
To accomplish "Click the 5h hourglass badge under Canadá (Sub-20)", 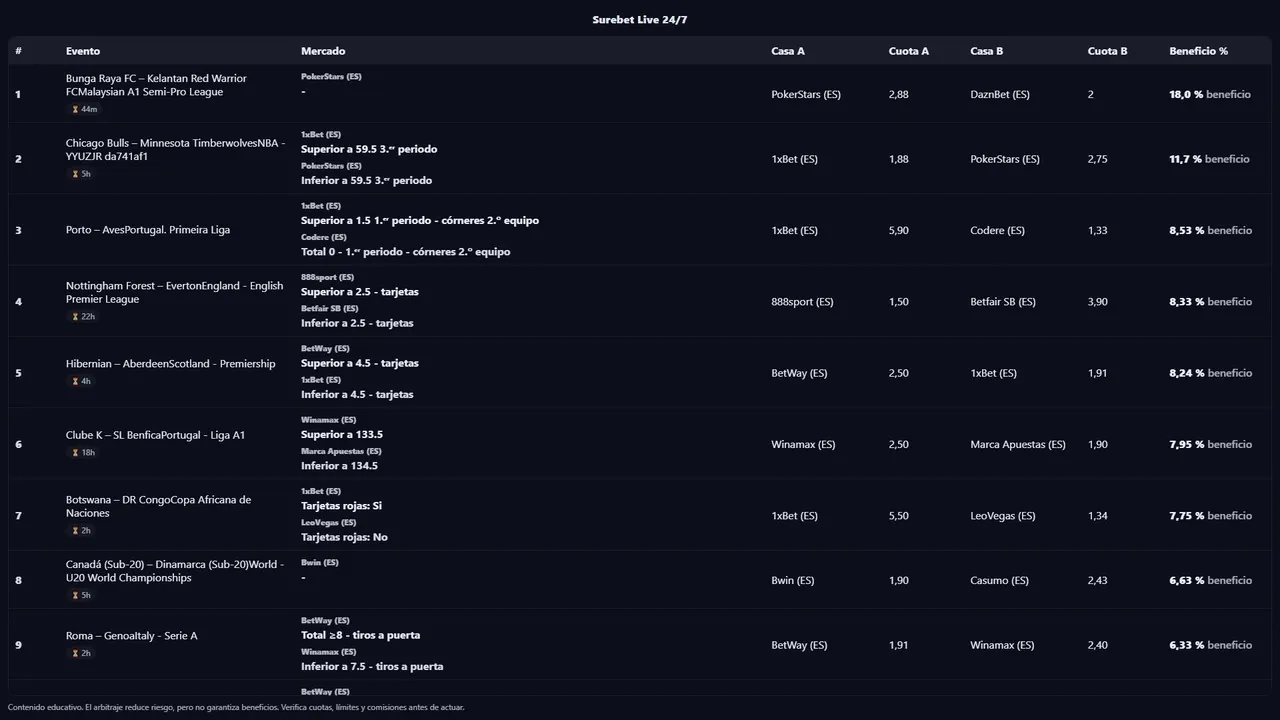I will click(x=81, y=595).
